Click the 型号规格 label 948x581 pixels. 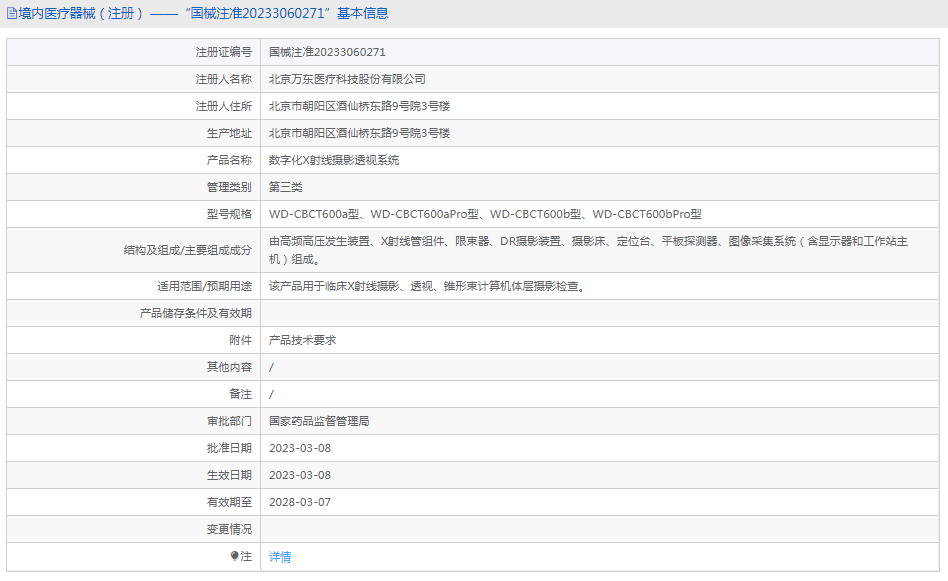(x=229, y=214)
